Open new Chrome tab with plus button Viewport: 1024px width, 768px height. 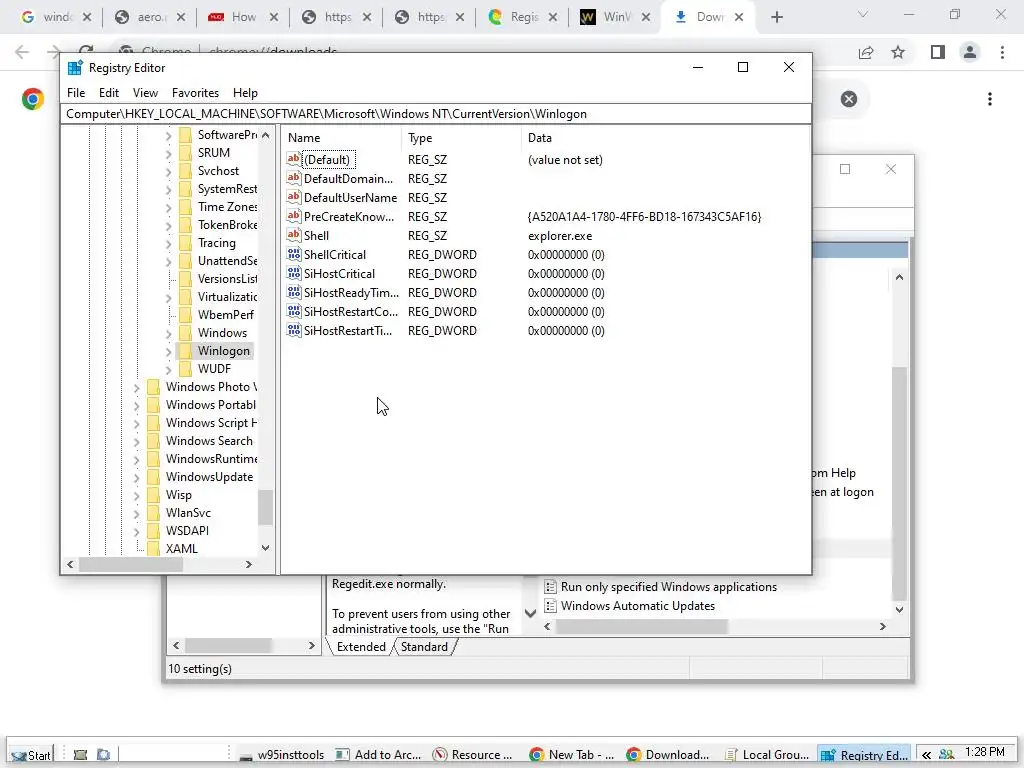point(776,17)
